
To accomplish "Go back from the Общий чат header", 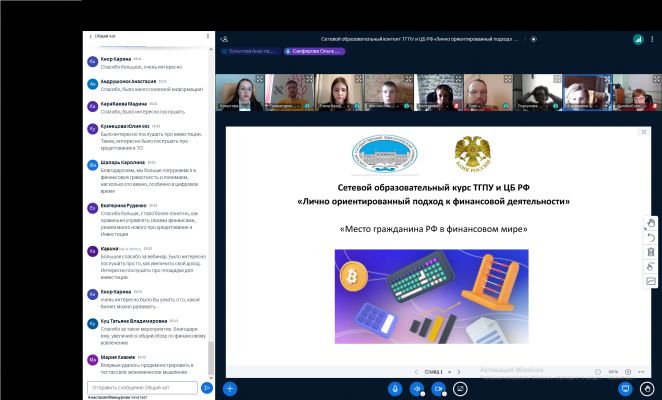I will [90, 36].
